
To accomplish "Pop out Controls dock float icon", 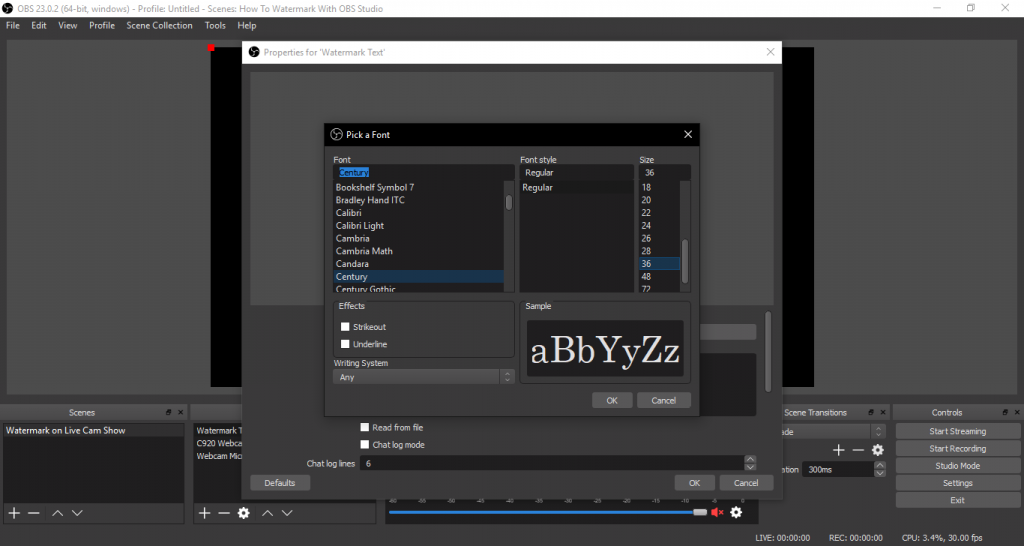I will (x=1006, y=413).
